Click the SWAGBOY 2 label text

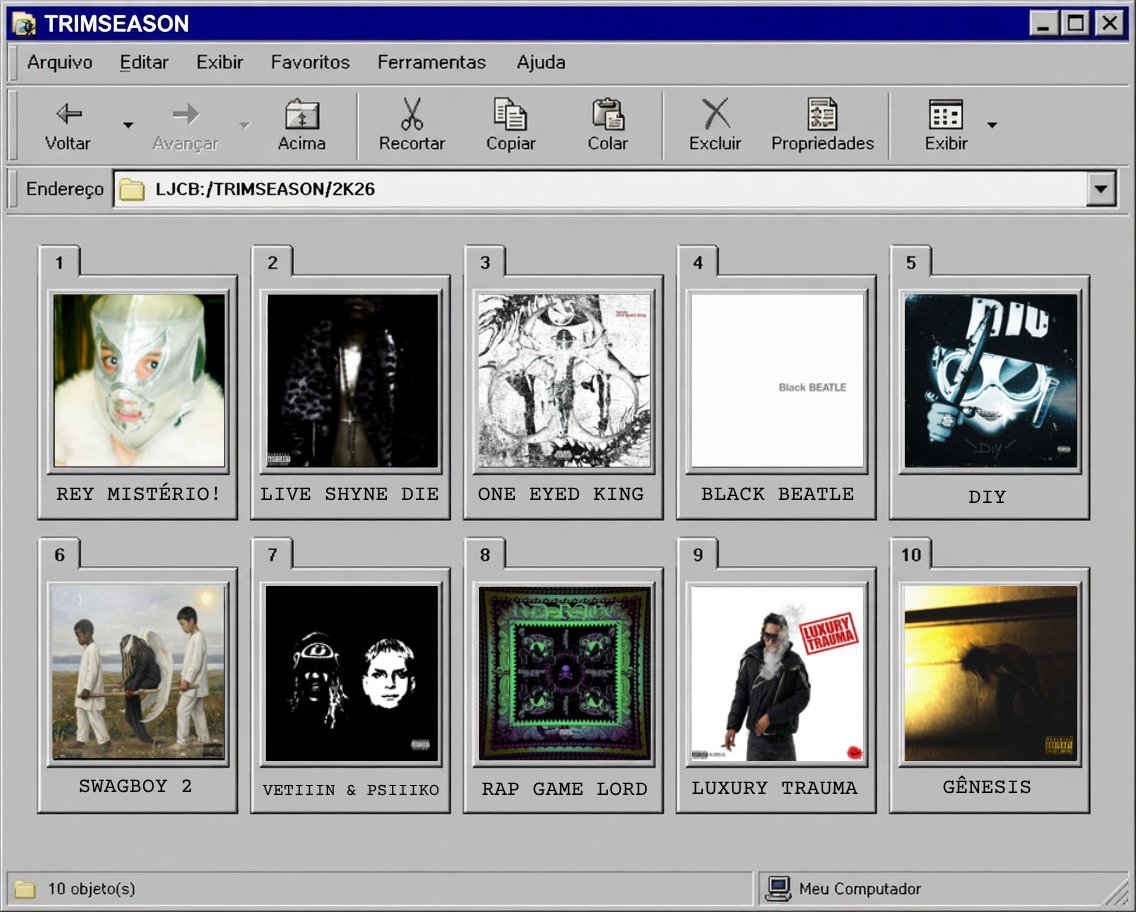[x=135, y=786]
